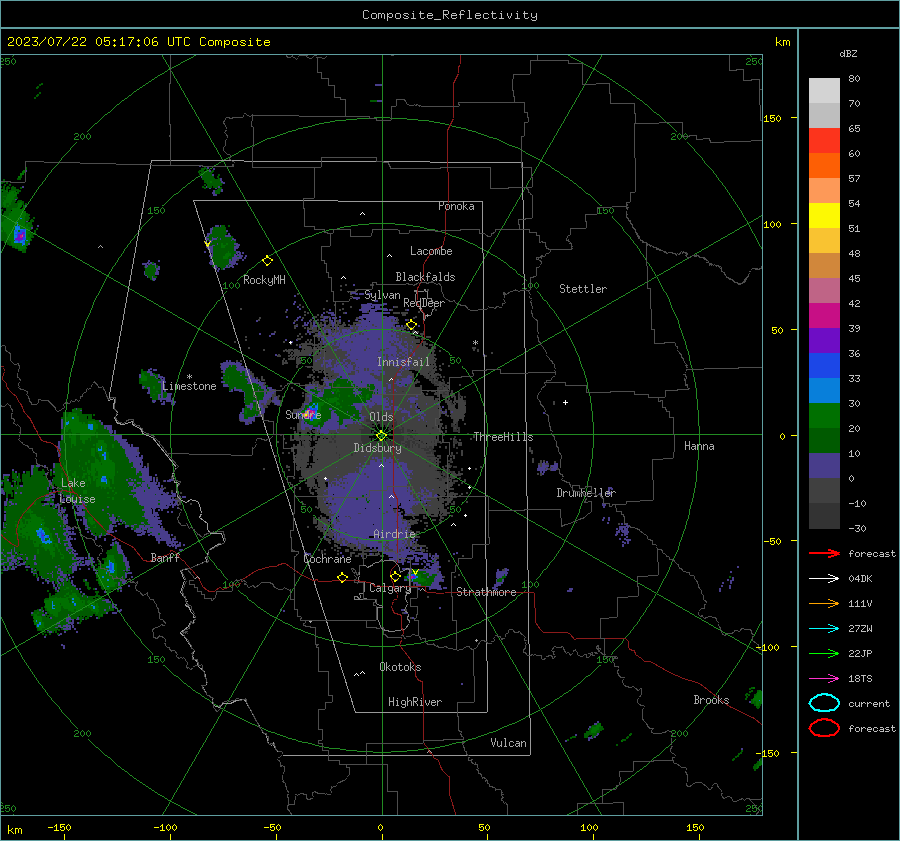The image size is (900, 841).
Task: Click the cyan ellipse current icon
Action: tap(824, 703)
